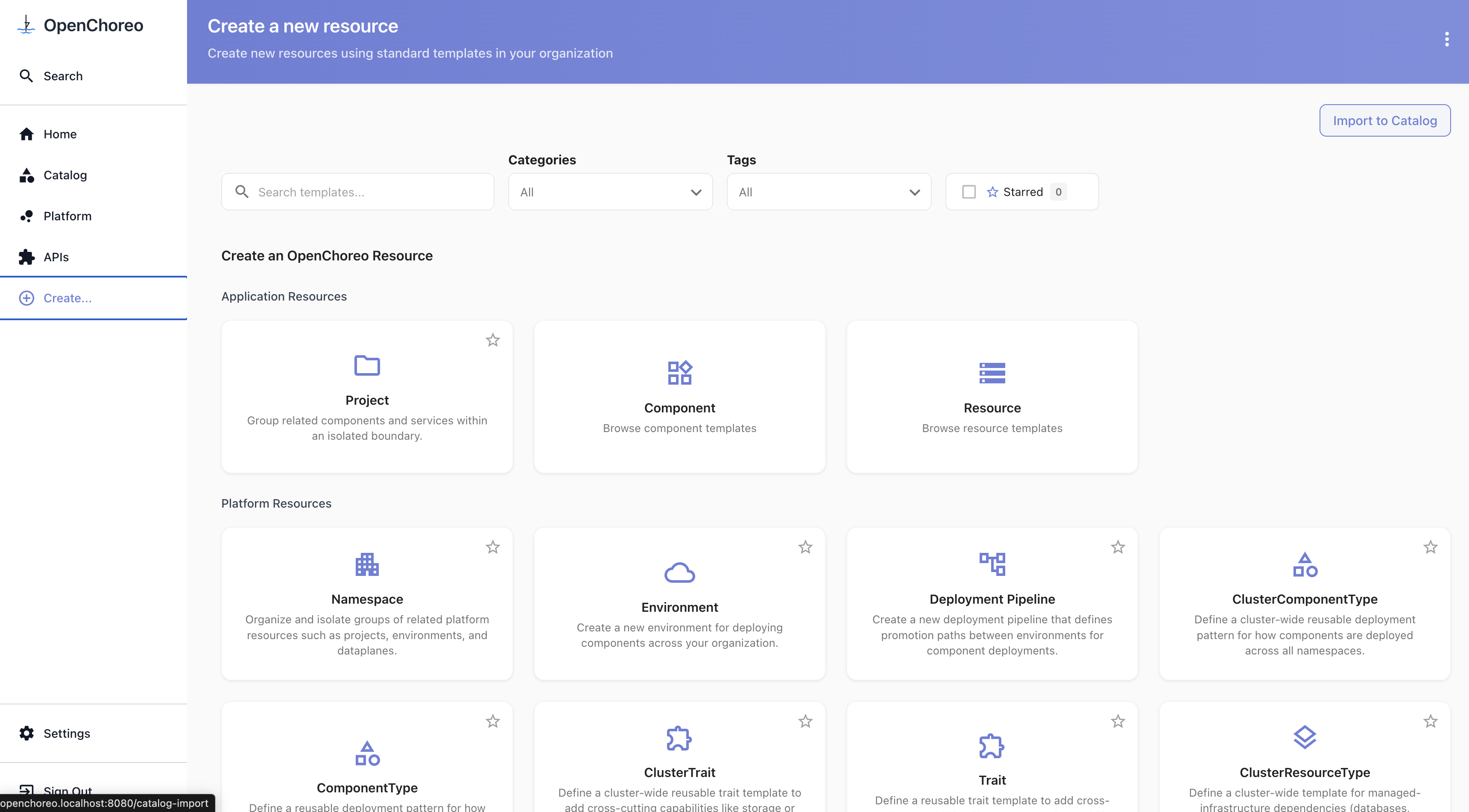Open the Resource template card title
This screenshot has height=812, width=1469.
[992, 408]
